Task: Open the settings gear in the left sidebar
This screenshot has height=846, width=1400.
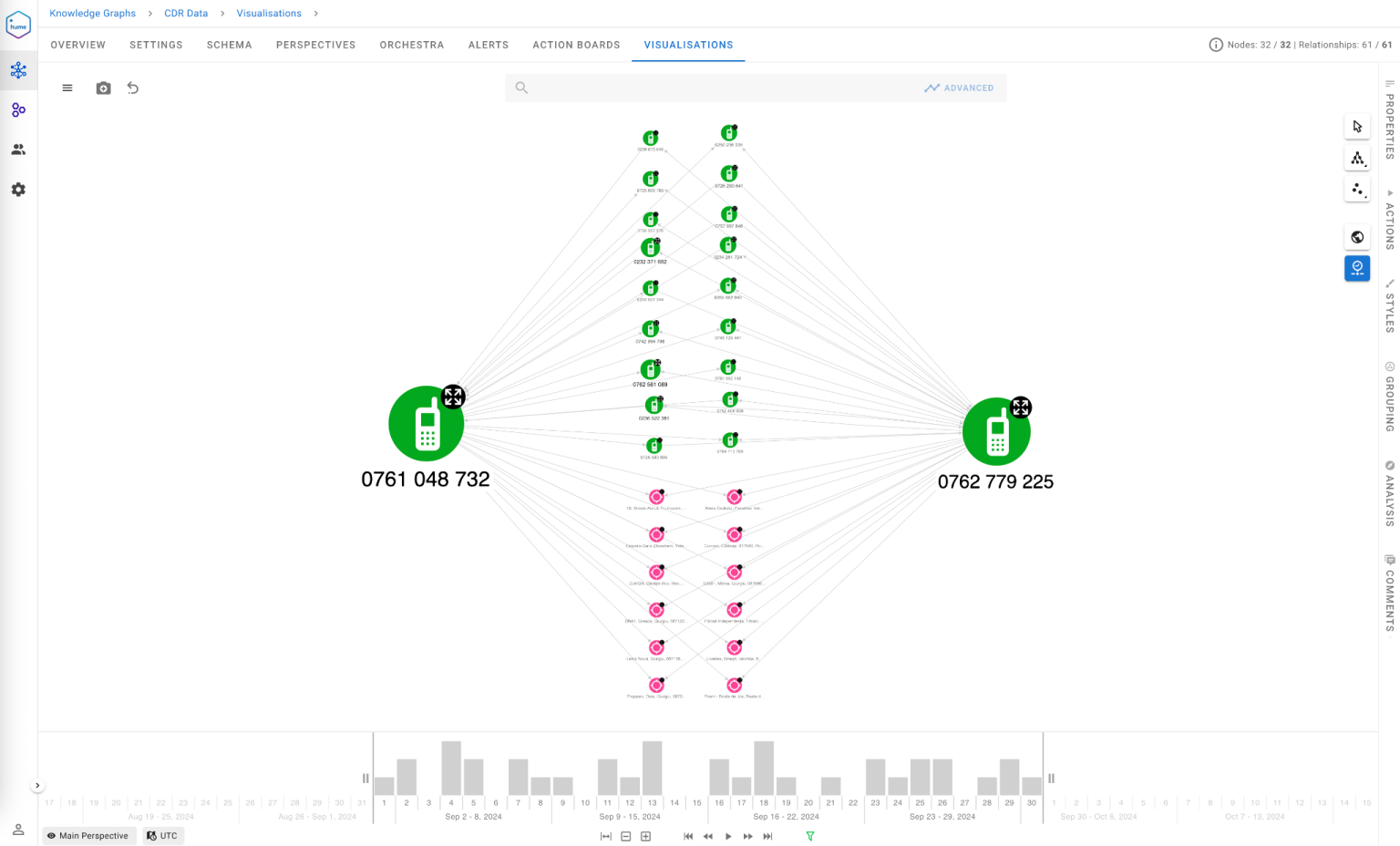Action: point(18,189)
